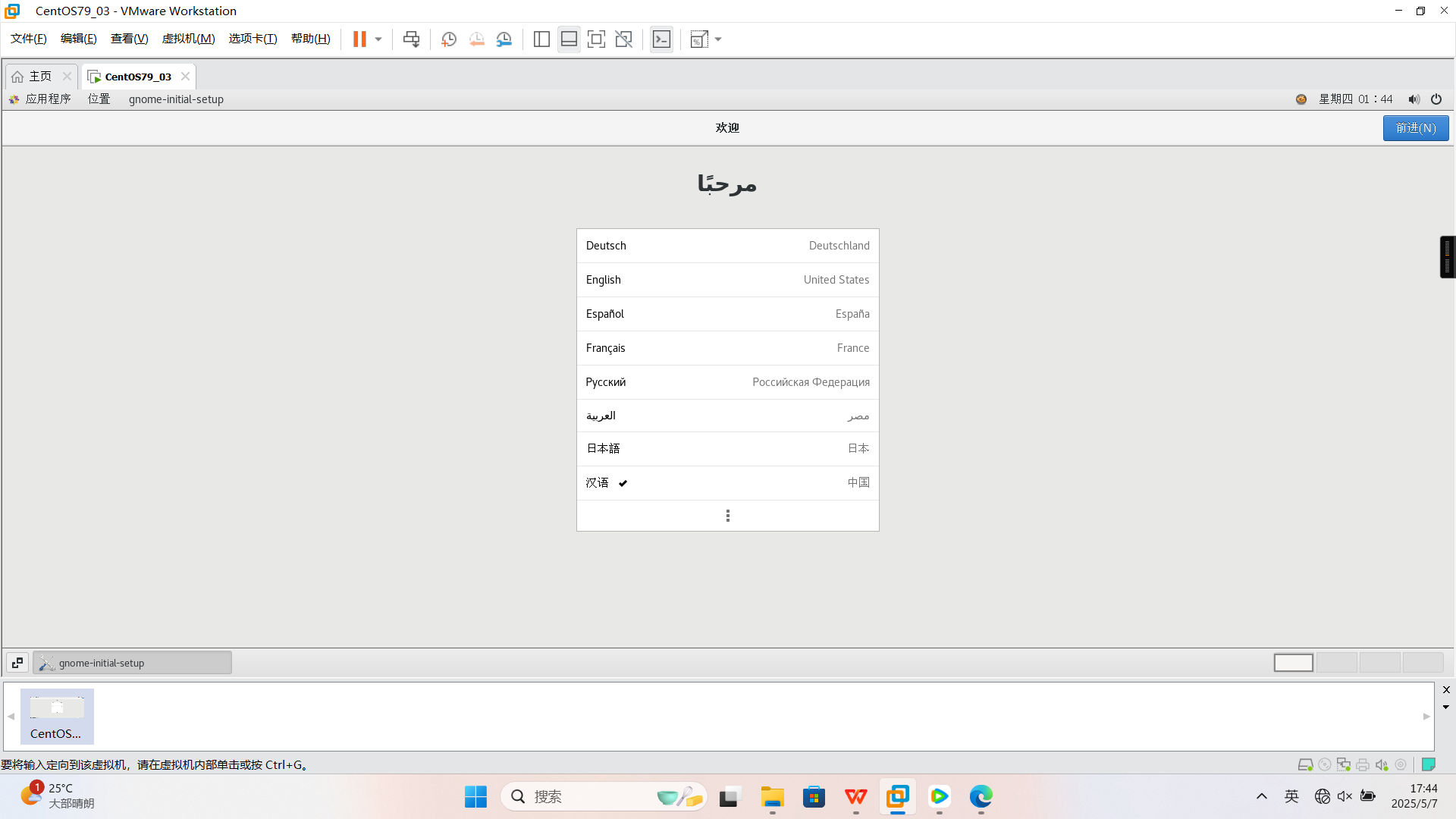Open File Explorer from the taskbar
The image size is (1456, 819).
tap(772, 796)
